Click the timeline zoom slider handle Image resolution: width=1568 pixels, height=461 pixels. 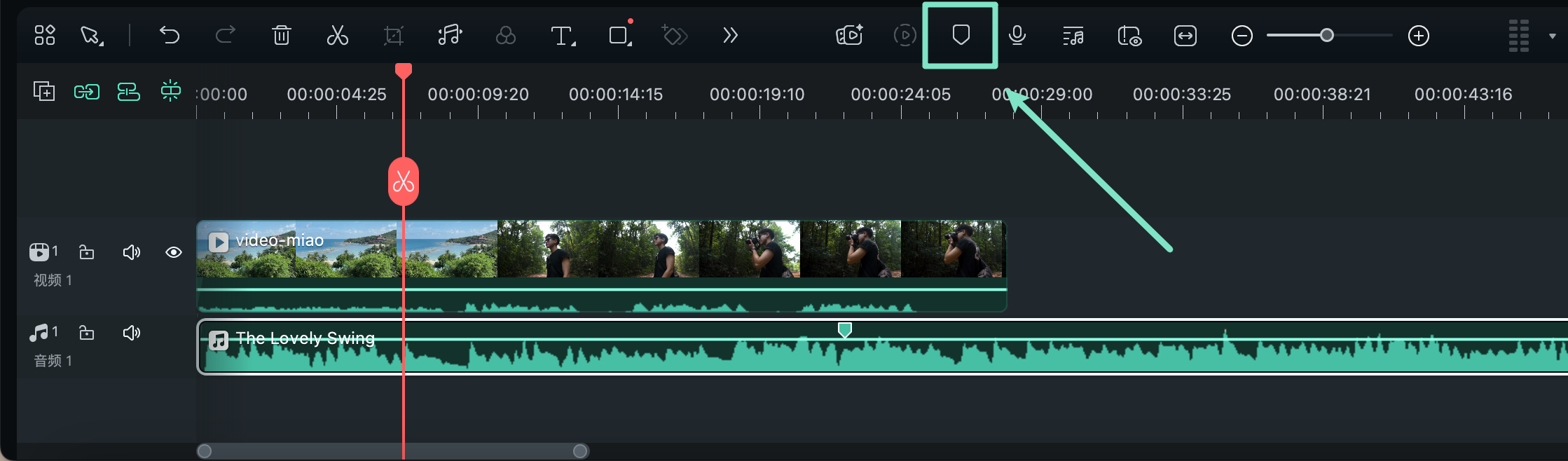tap(1326, 36)
